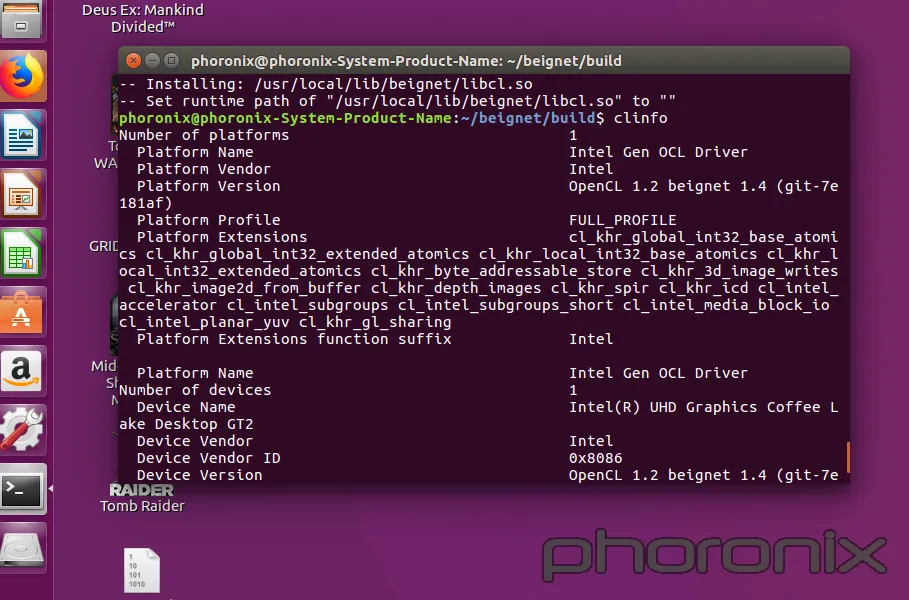Click the 'Number of platforms' line

[348, 135]
